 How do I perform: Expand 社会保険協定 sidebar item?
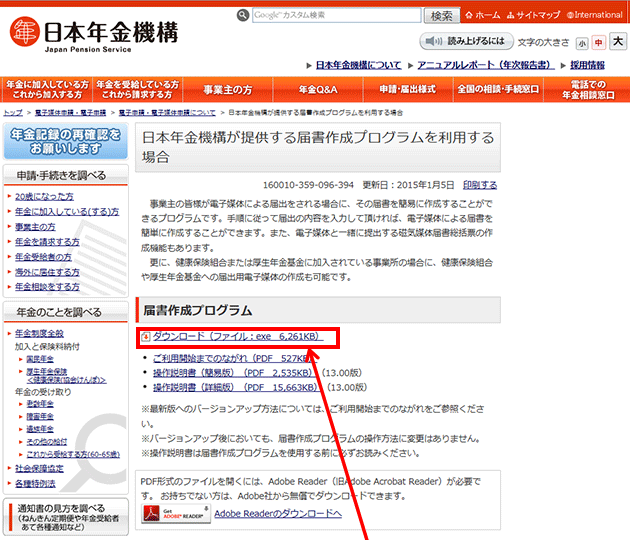coord(40,467)
